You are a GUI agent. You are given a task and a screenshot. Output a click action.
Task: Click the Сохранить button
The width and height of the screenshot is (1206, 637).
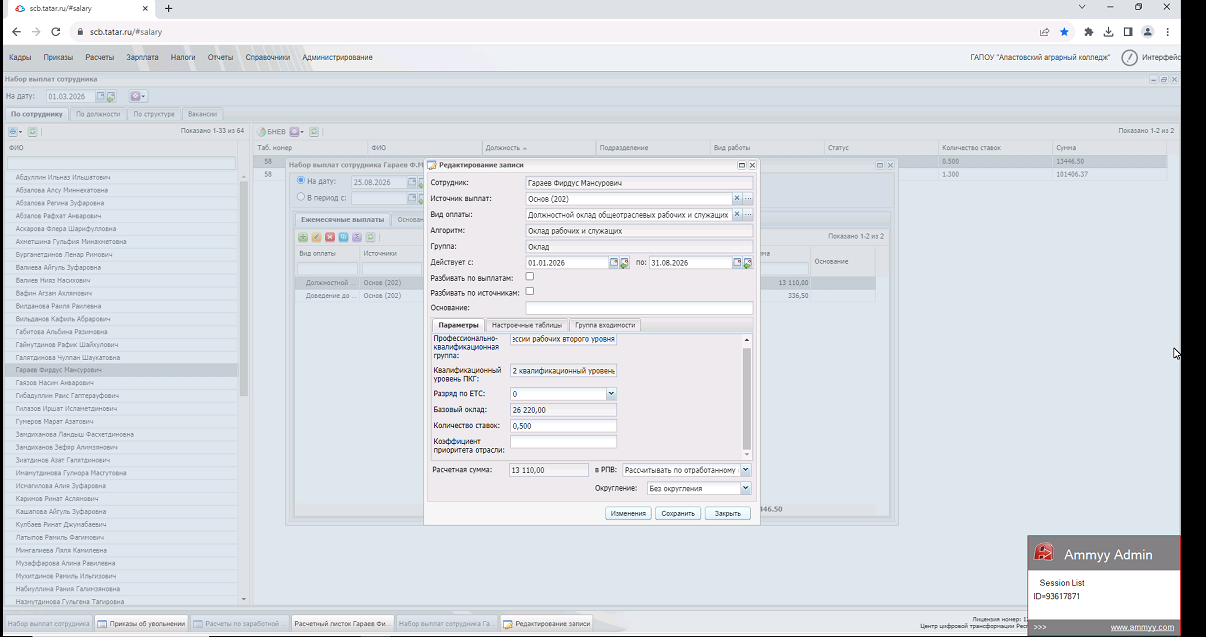tap(678, 513)
